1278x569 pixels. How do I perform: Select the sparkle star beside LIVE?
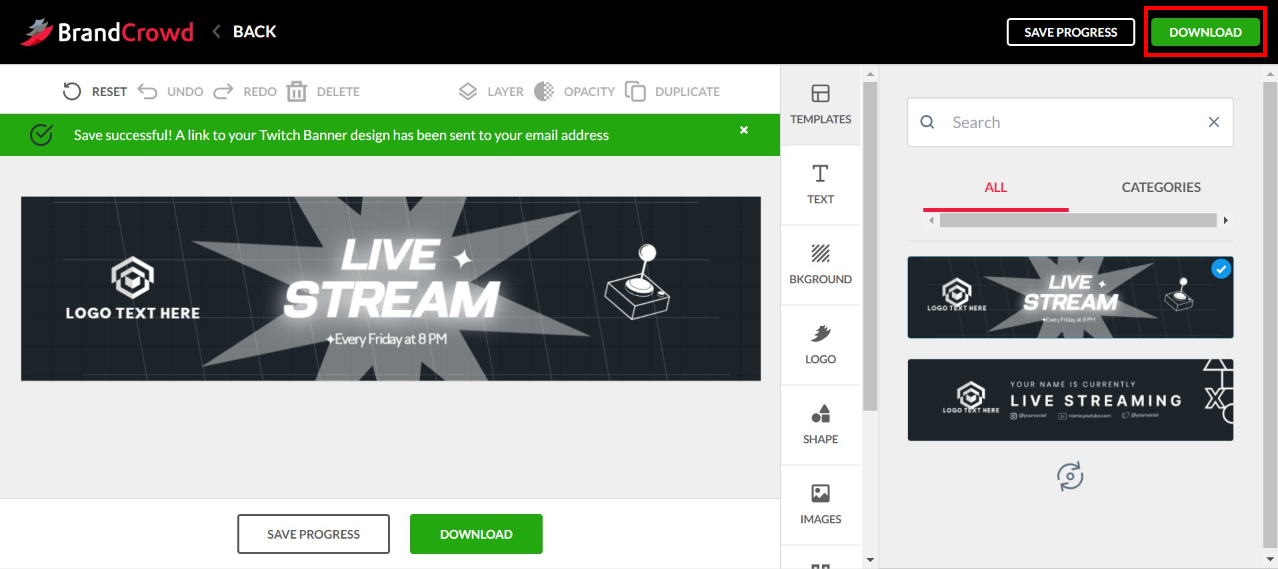coord(462,259)
